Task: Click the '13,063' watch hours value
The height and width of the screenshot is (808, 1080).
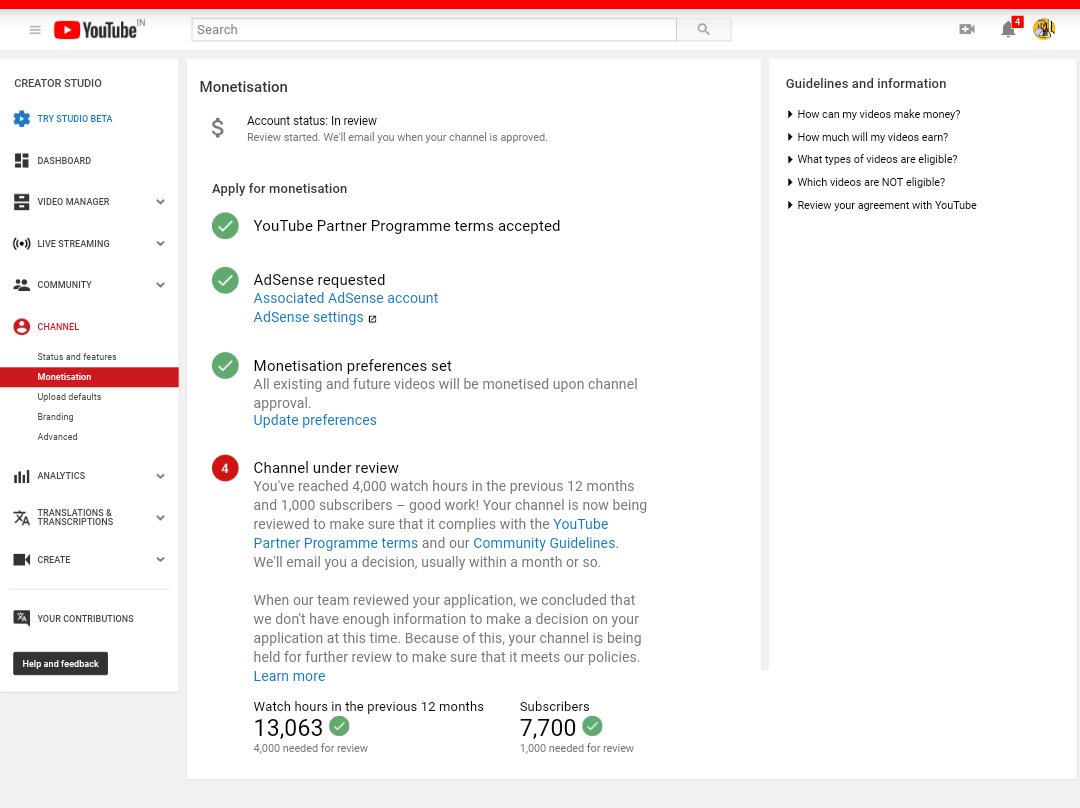Action: (x=288, y=727)
